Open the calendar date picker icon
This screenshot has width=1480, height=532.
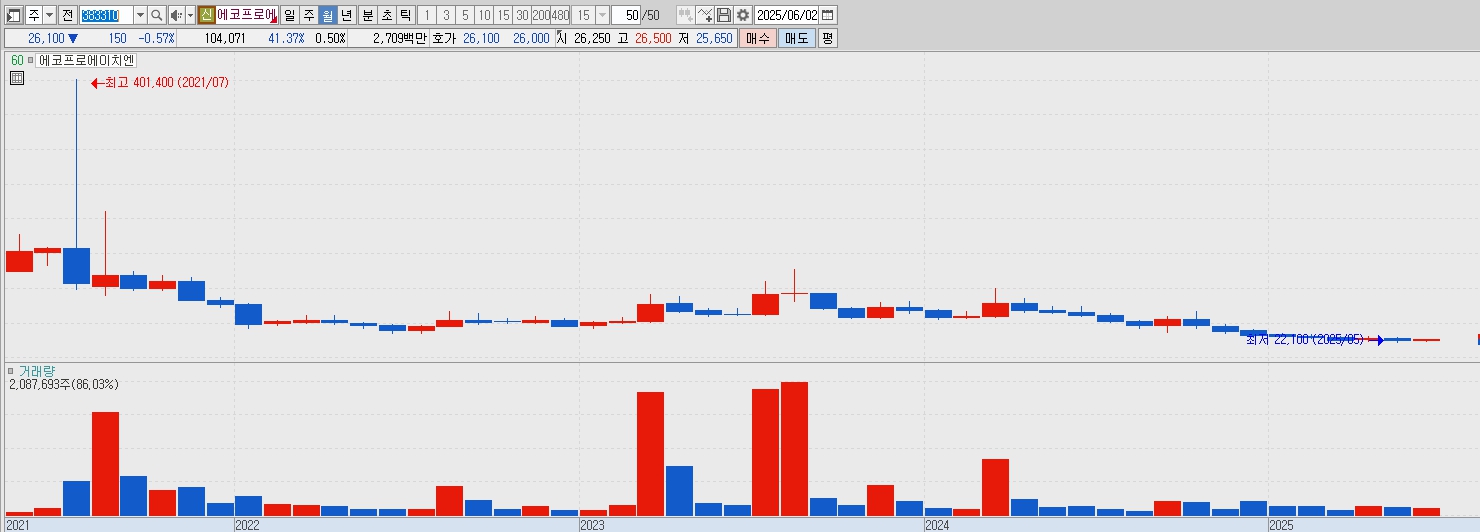pyautogui.click(x=828, y=15)
